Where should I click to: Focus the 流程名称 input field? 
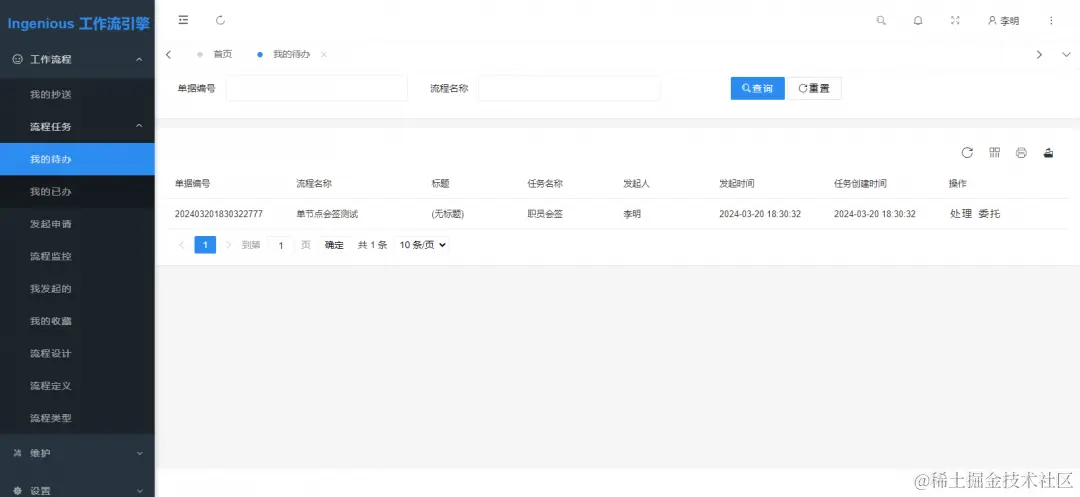click(570, 88)
